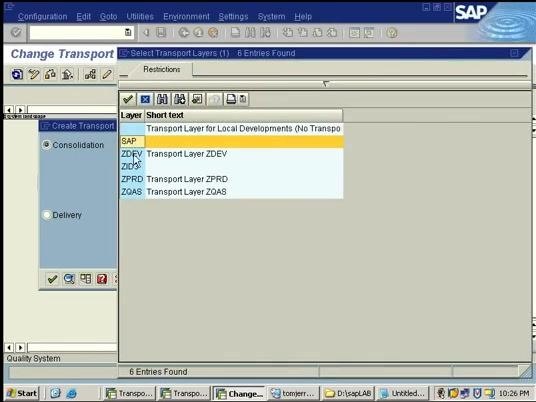The image size is (536, 402).
Task: Click the Windows Start button
Action: [22, 393]
